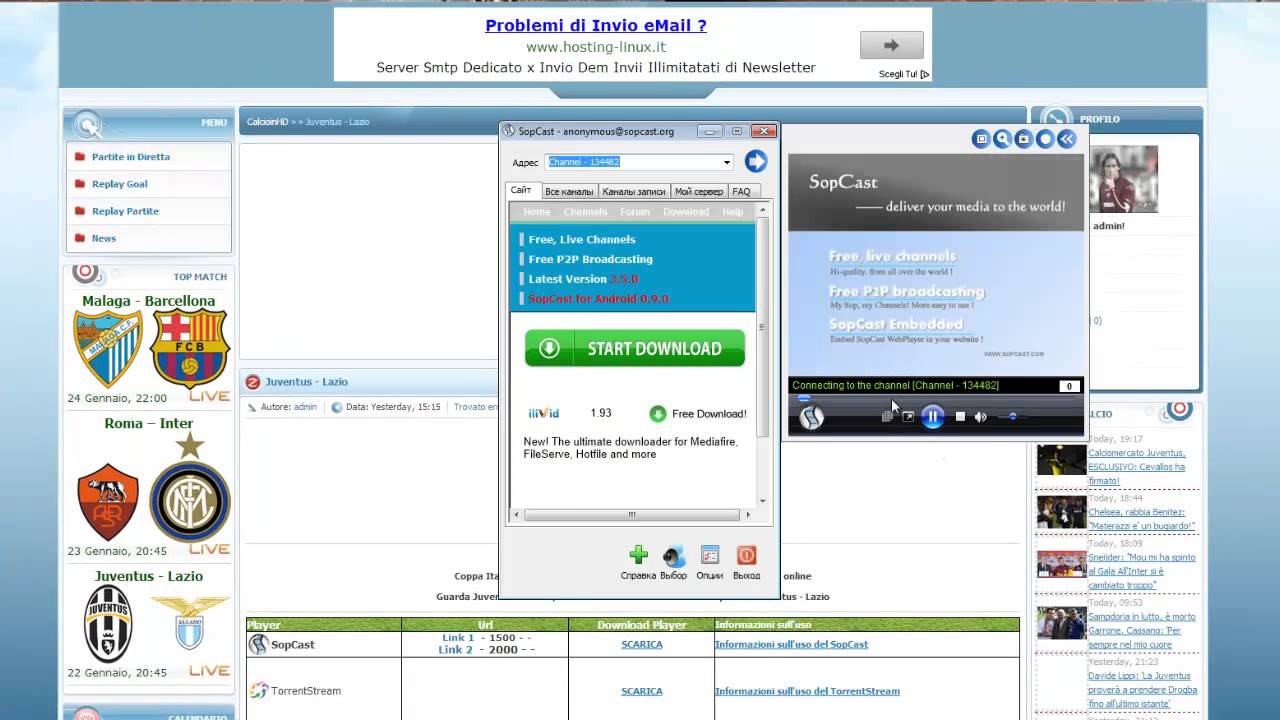
Task: Click Home in the SopCast embedded page
Action: [537, 212]
